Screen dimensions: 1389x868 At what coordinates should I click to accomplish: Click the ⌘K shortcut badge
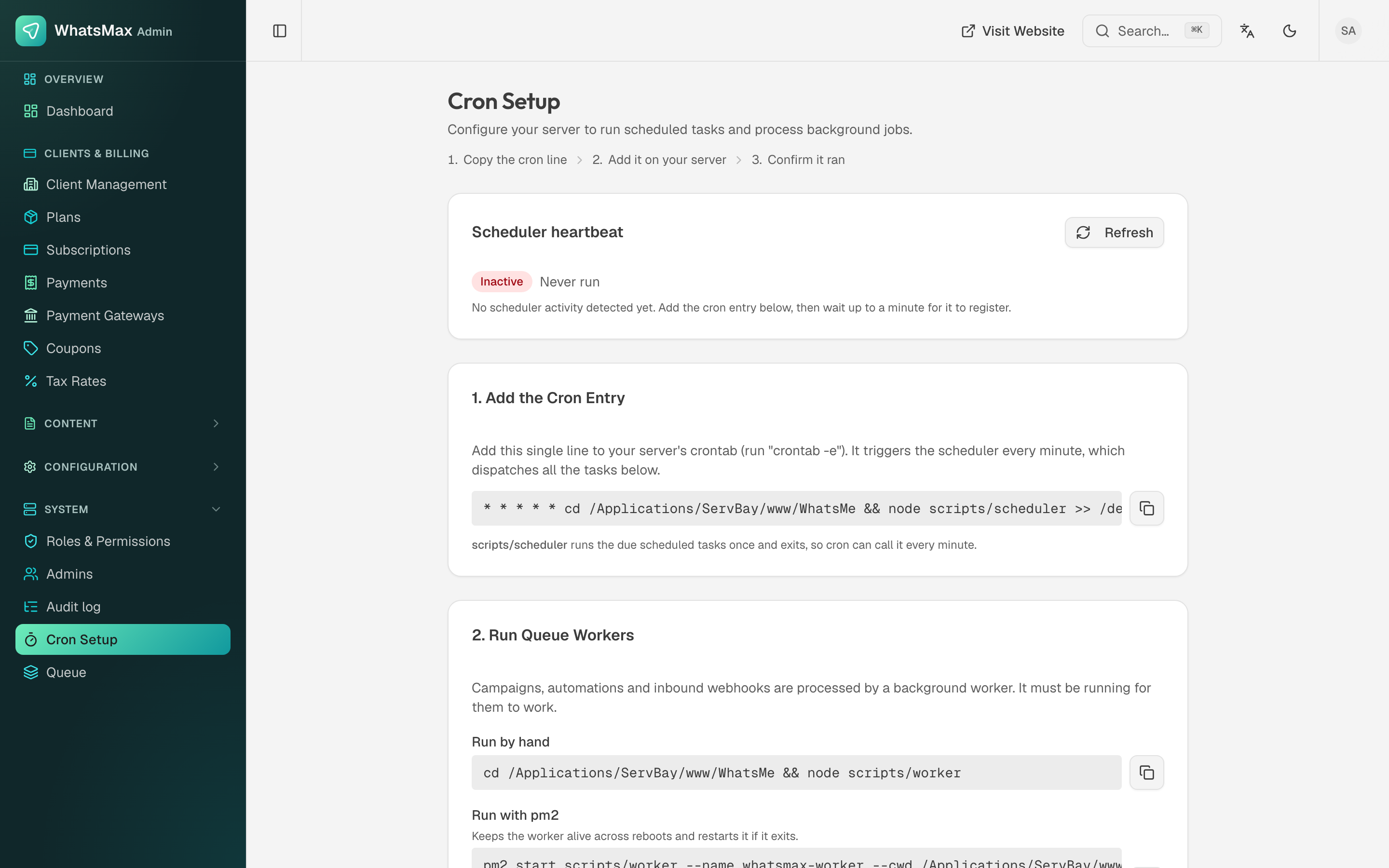point(1197,30)
